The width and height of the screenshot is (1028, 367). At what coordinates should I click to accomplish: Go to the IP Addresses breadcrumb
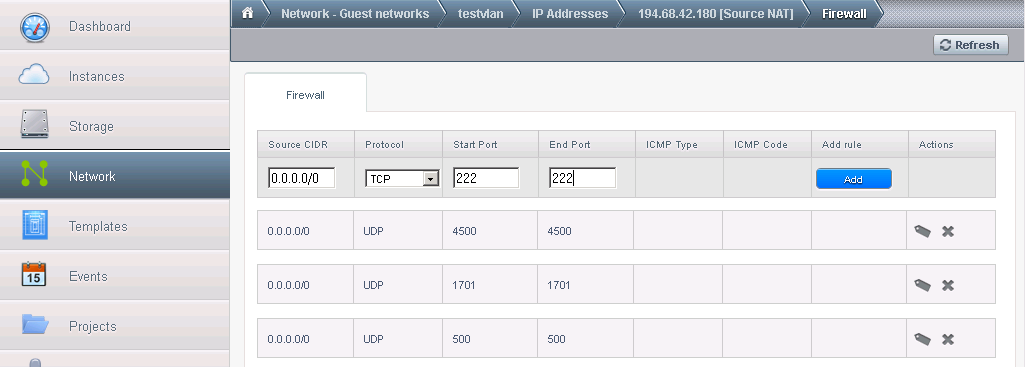click(x=570, y=14)
